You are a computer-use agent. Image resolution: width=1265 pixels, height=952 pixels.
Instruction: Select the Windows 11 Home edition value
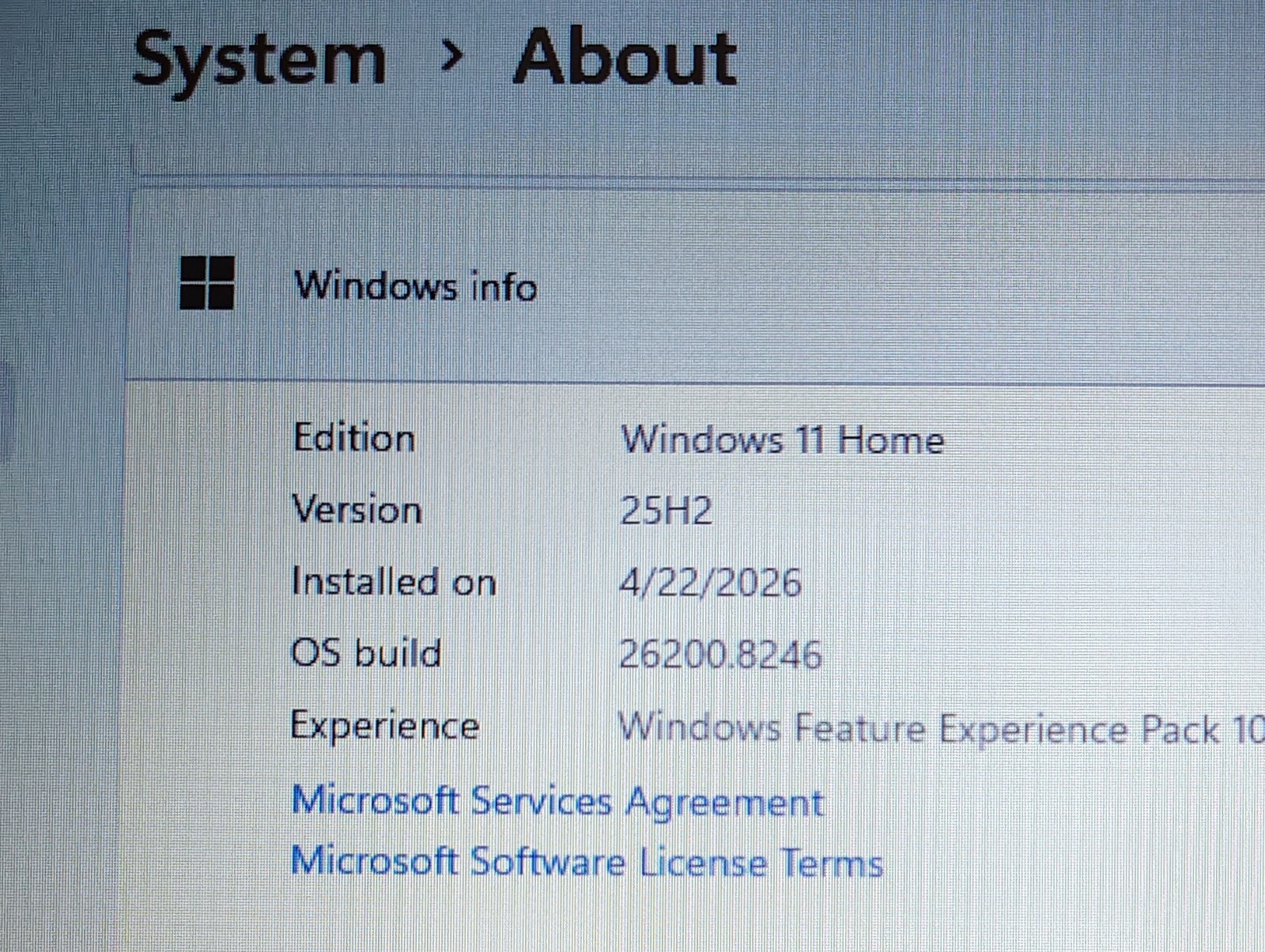pos(782,440)
